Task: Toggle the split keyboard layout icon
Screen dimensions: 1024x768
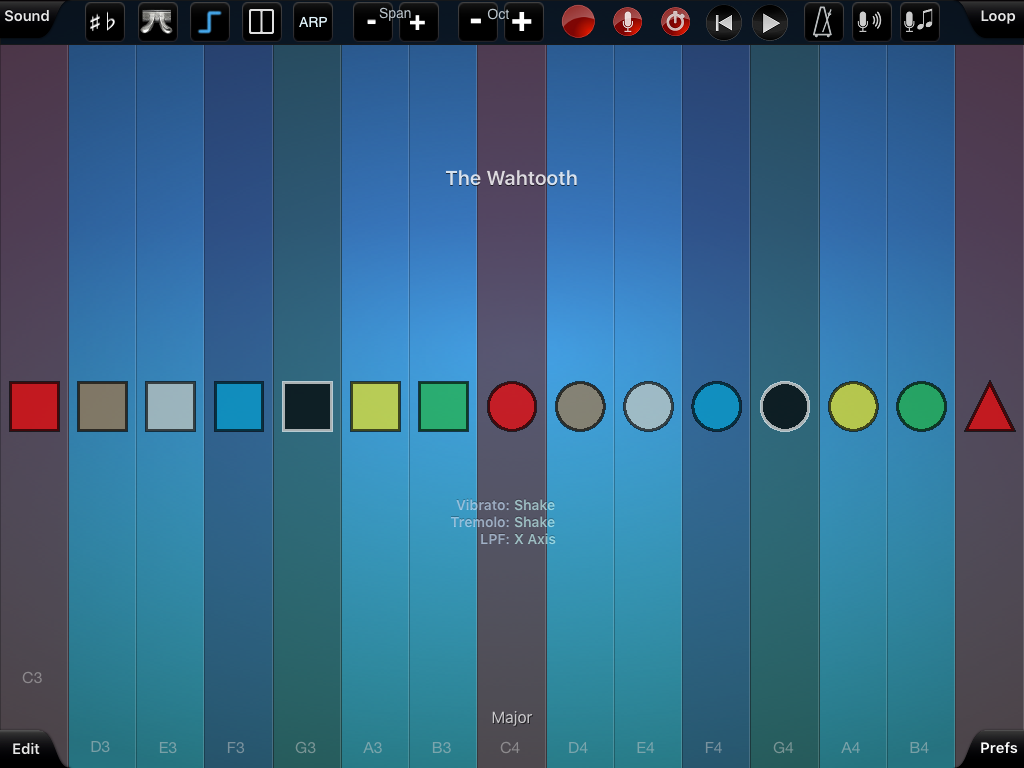Action: click(x=261, y=22)
